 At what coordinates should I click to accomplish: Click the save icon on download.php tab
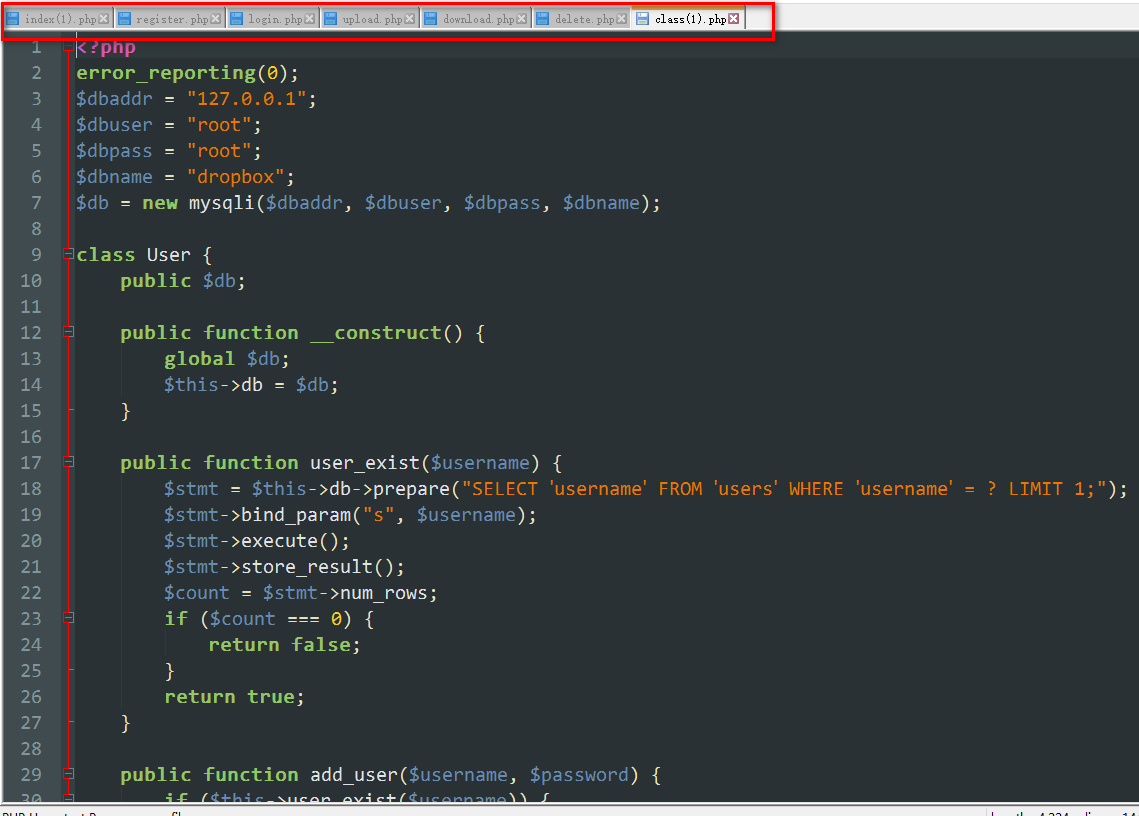point(430,19)
